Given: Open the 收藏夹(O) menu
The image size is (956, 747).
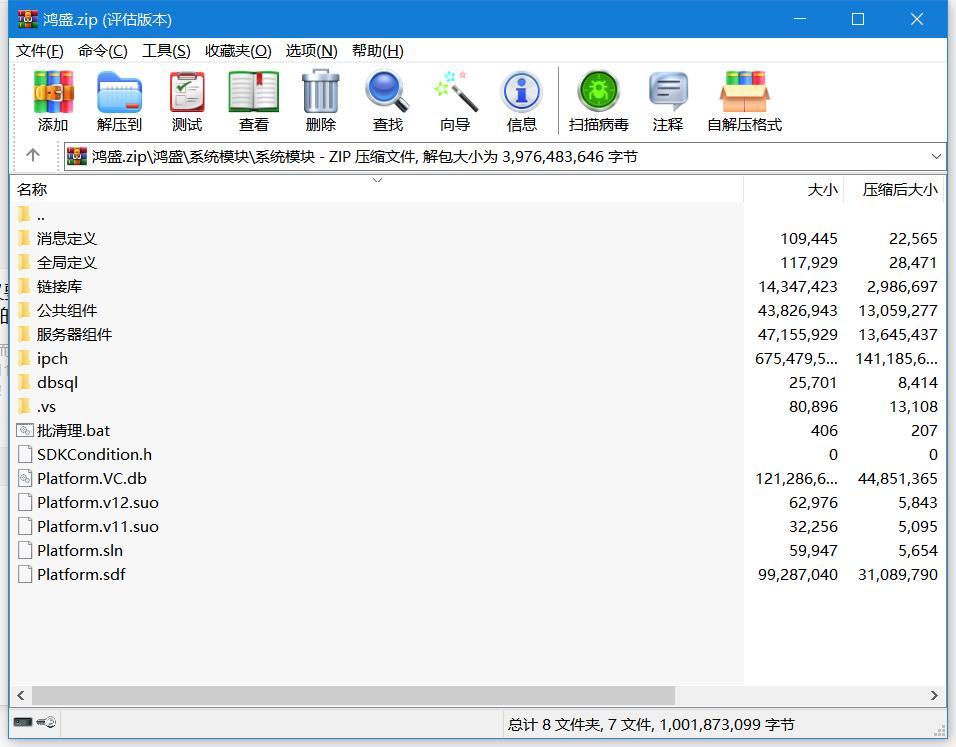Looking at the screenshot, I should (238, 51).
